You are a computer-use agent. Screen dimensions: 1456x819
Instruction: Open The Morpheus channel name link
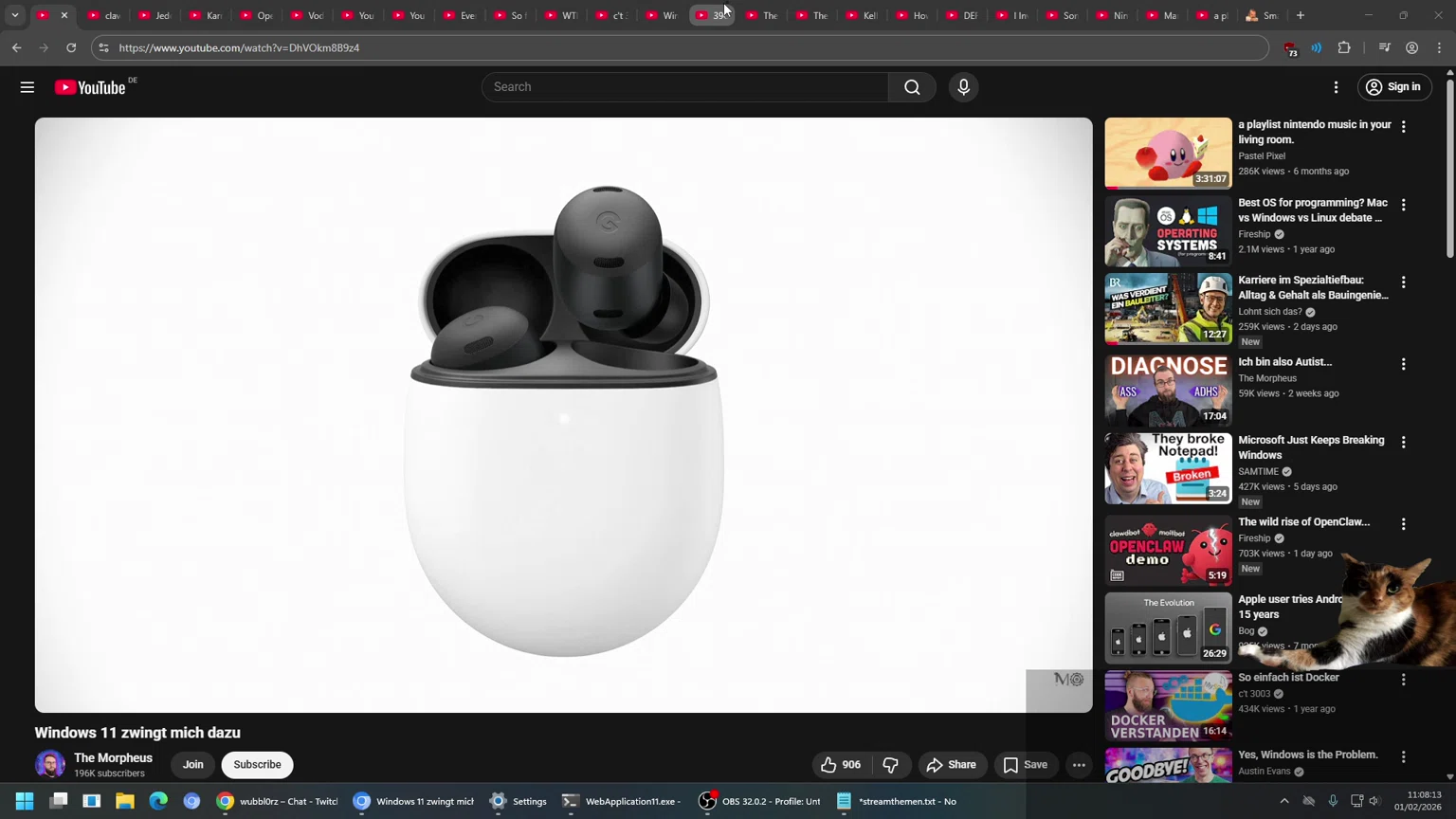[113, 757]
